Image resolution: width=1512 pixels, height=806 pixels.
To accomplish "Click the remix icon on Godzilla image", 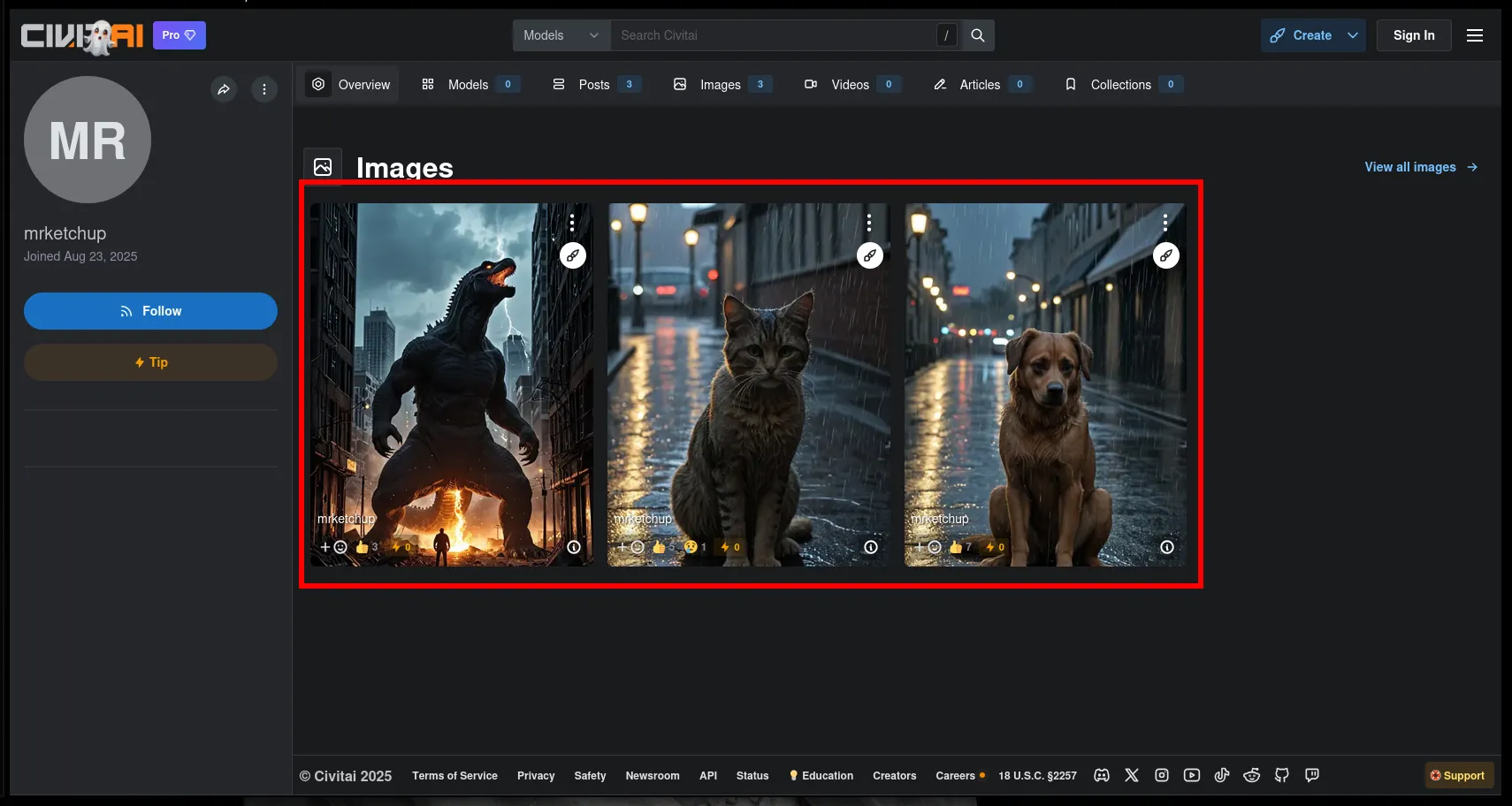I will (573, 255).
